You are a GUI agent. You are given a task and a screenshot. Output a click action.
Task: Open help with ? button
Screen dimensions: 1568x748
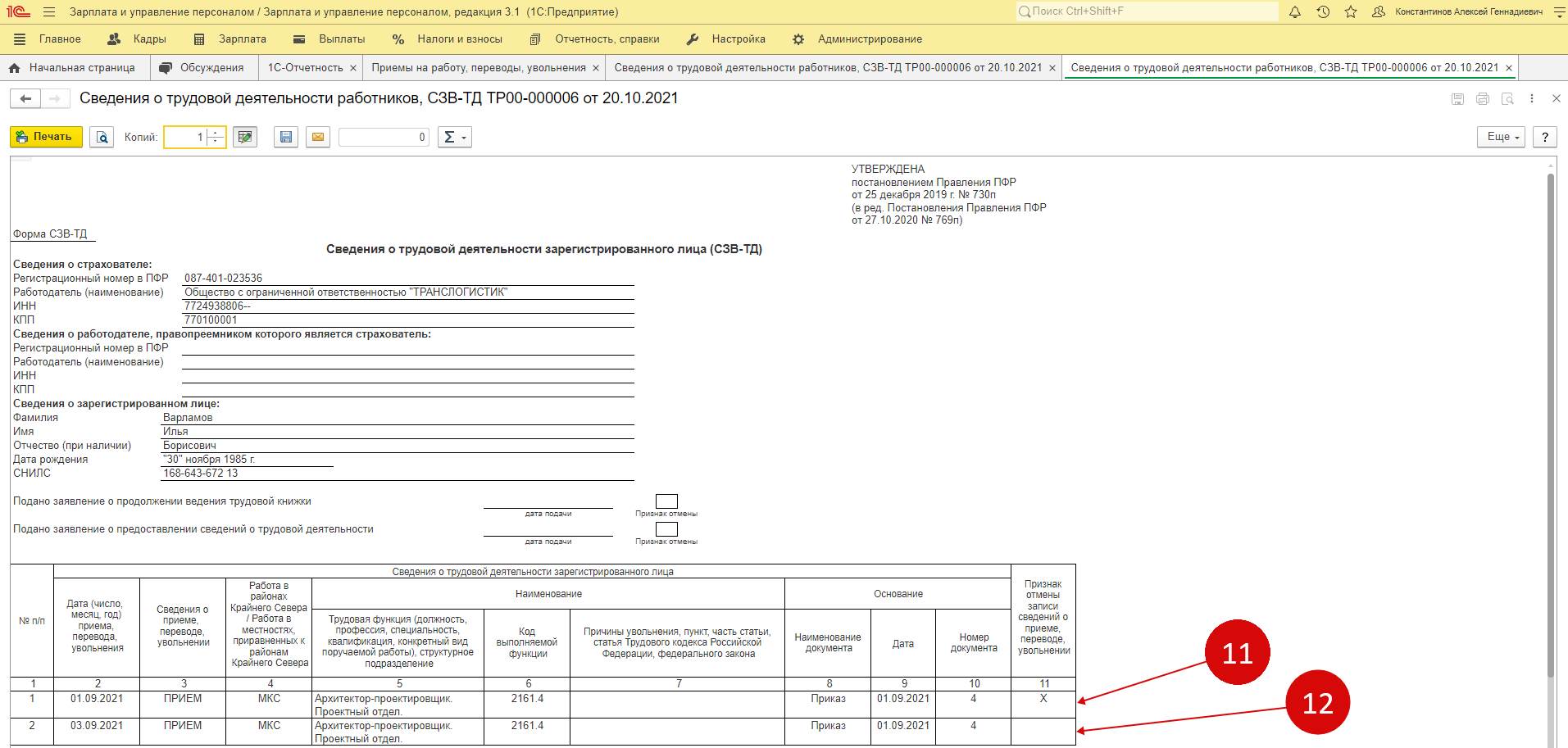[1545, 137]
